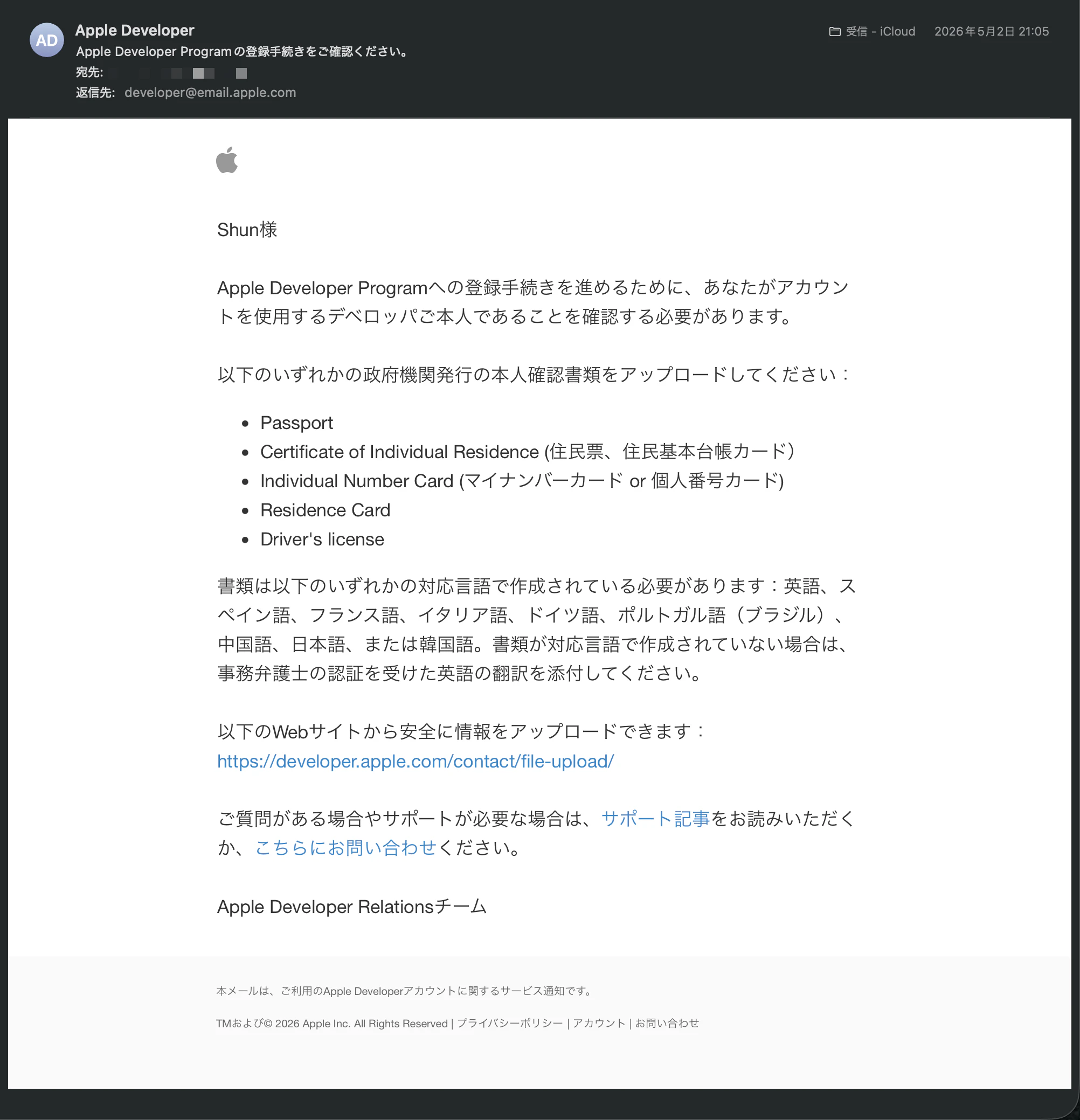This screenshot has width=1080, height=1120.
Task: Click the Apple logo in email body
Action: (227, 160)
